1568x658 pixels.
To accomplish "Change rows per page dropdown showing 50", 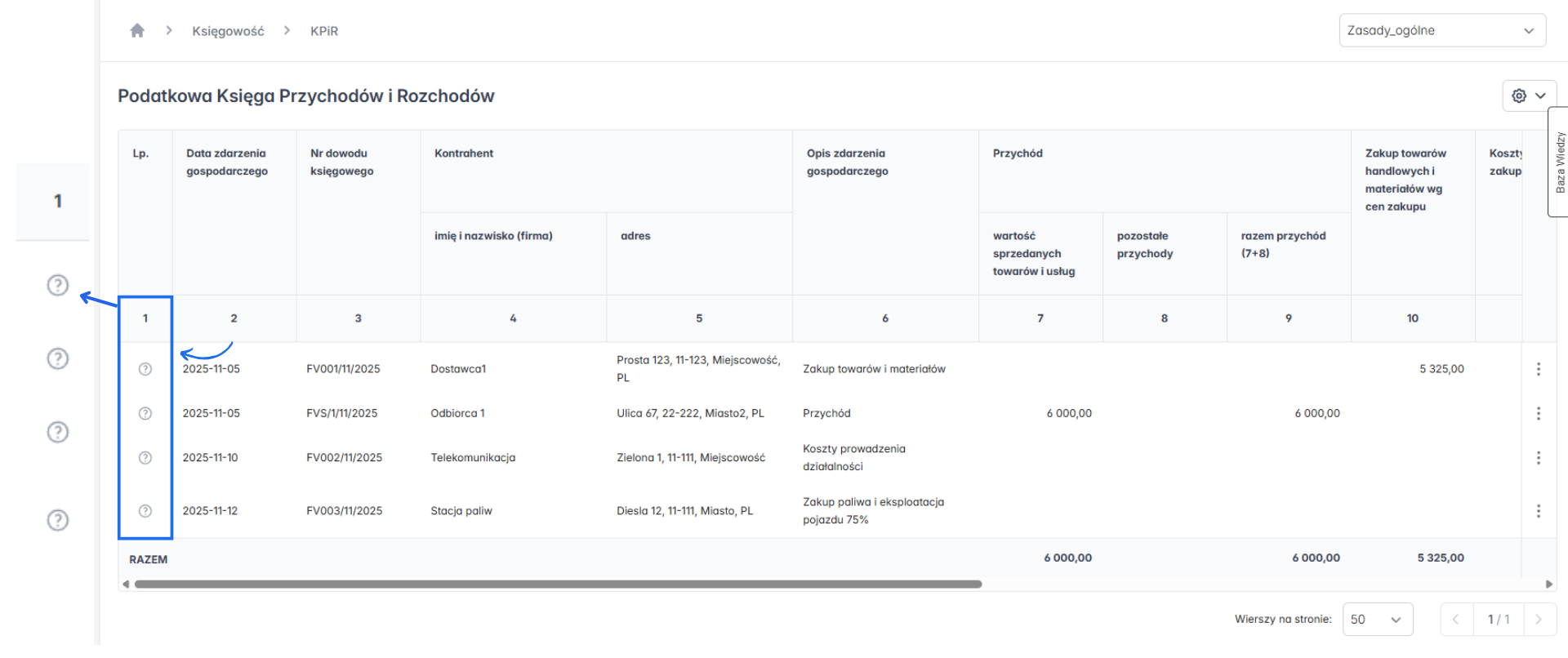I will tap(1376, 619).
